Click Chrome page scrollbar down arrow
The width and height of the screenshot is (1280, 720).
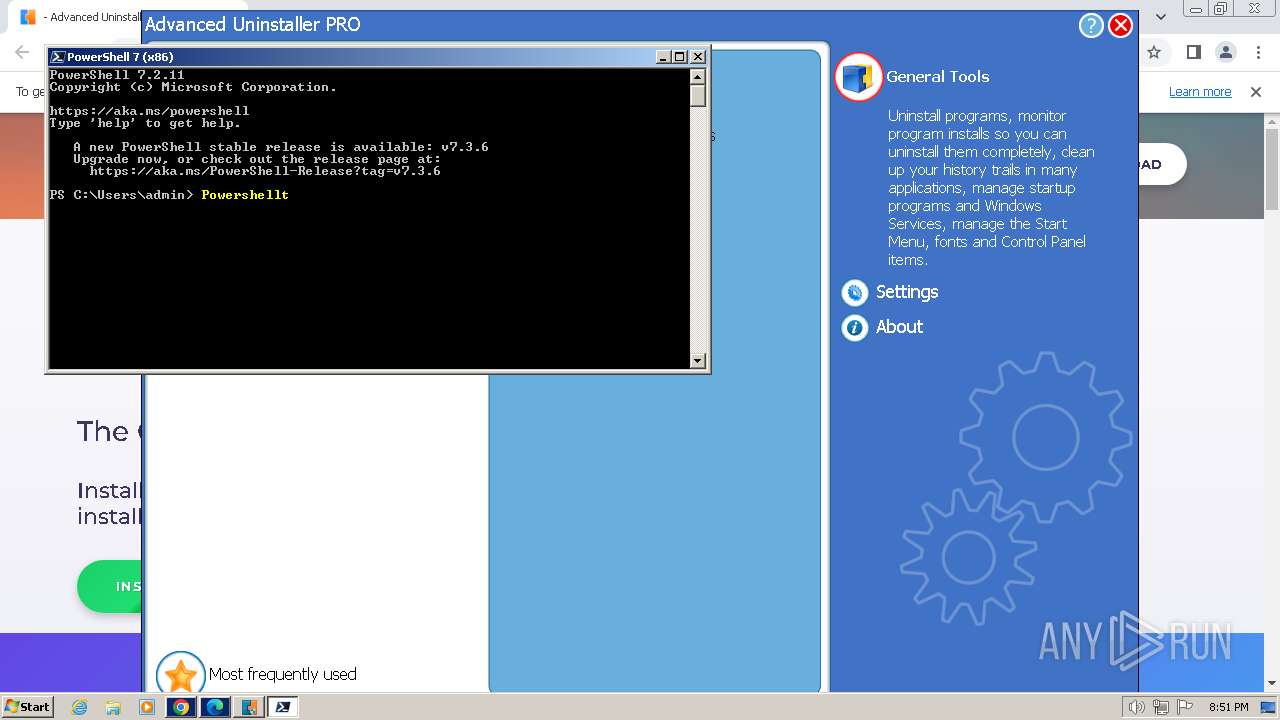(1272, 684)
